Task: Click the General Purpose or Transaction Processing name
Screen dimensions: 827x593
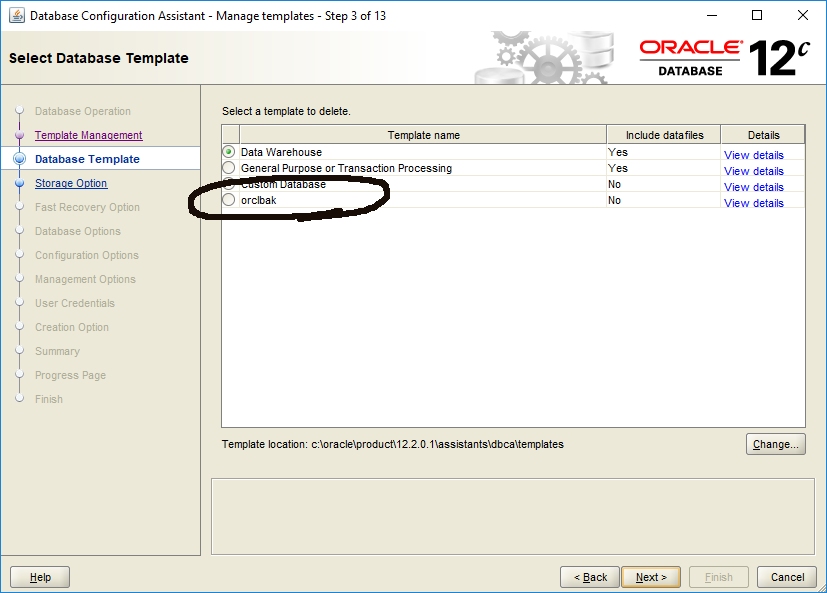Action: (347, 168)
